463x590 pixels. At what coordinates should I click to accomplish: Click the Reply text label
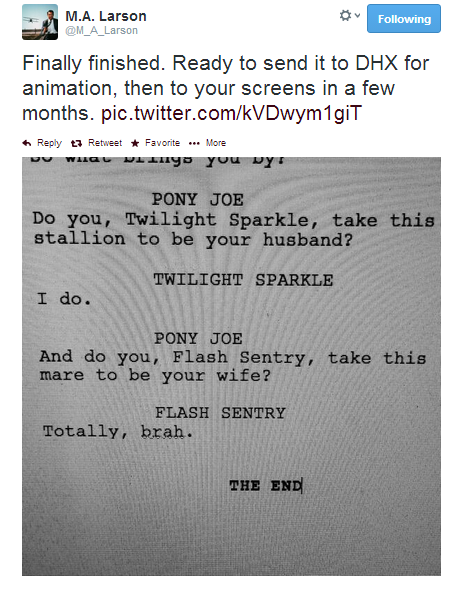point(49,143)
